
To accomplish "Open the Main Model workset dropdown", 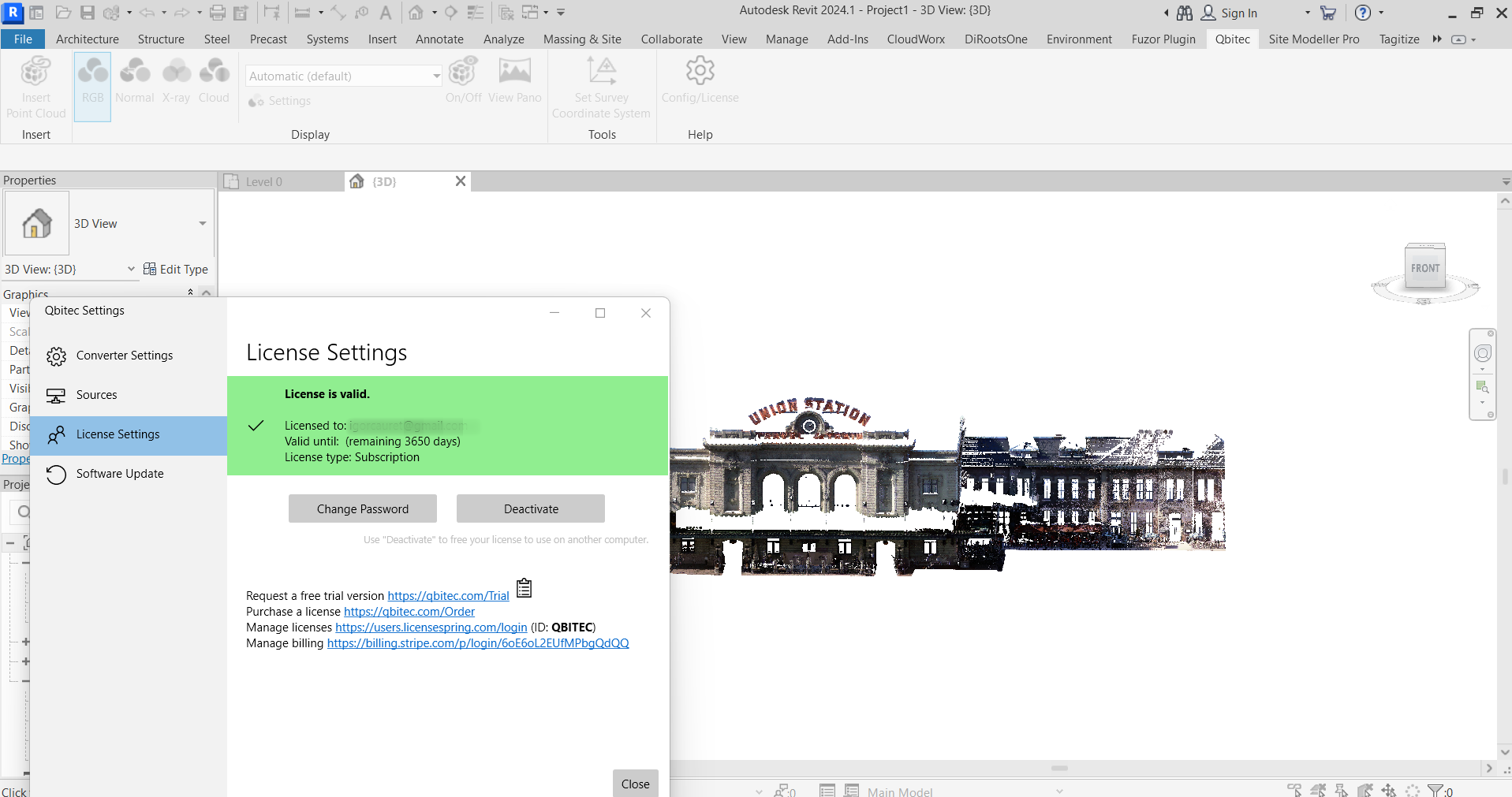I will click(x=965, y=791).
